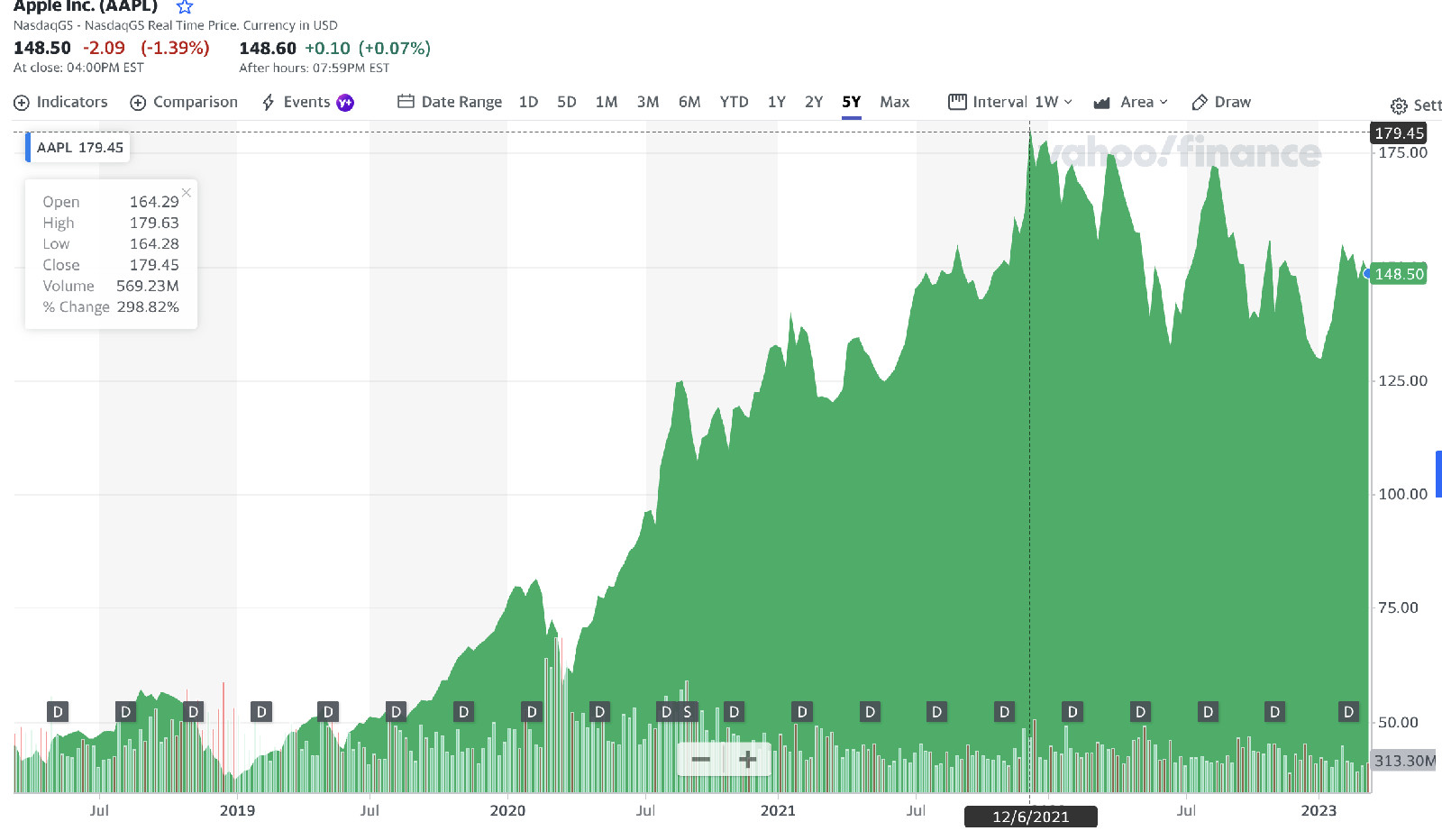Click the Open 164.29 value in tooltip
This screenshot has width=1442, height=840.
click(154, 202)
